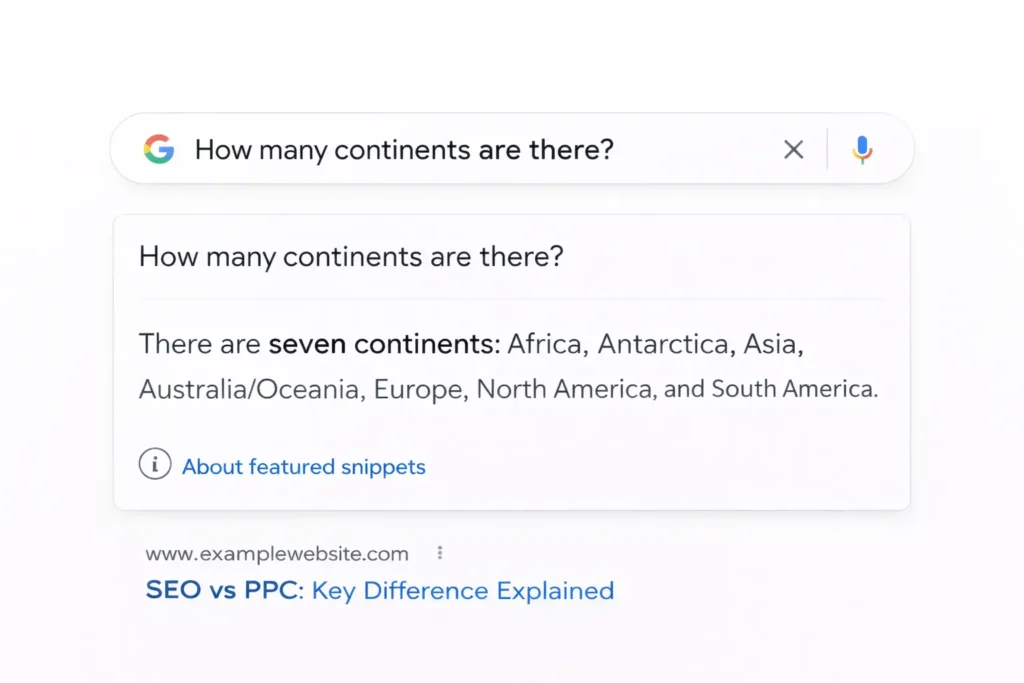Viewport: 1024px width, 683px height.
Task: Activate voice input with the mic icon
Action: click(x=861, y=148)
